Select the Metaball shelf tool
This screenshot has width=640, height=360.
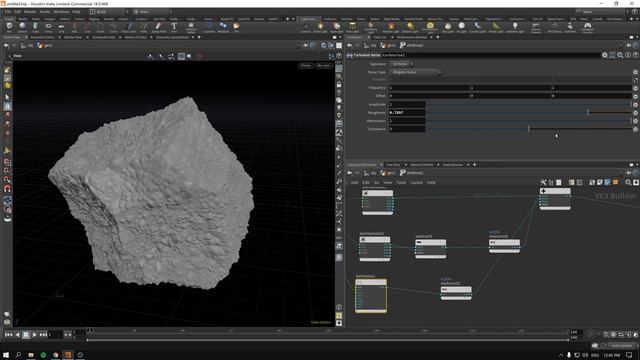pos(223,27)
